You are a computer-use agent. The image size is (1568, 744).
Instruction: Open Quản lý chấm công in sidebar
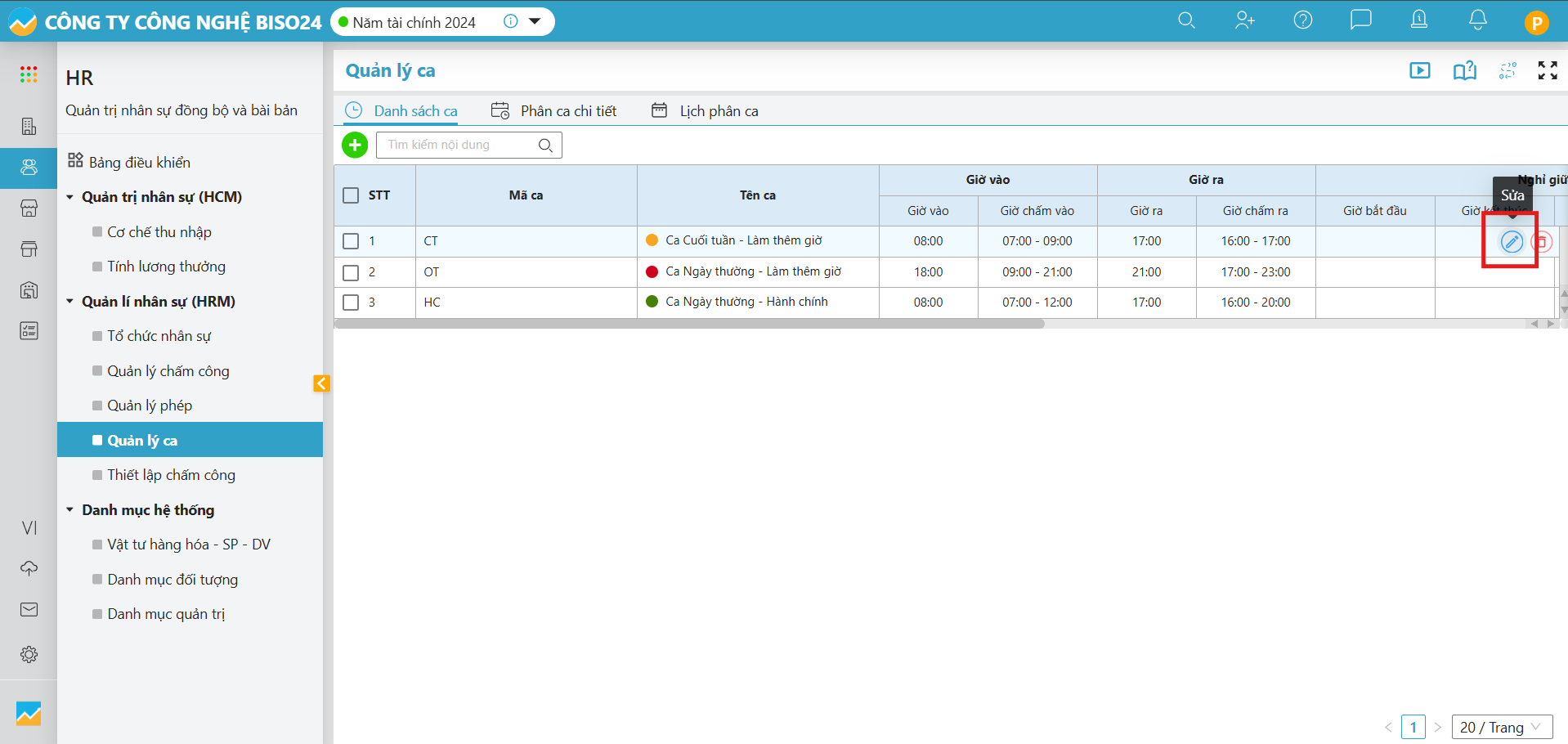pyautogui.click(x=168, y=371)
